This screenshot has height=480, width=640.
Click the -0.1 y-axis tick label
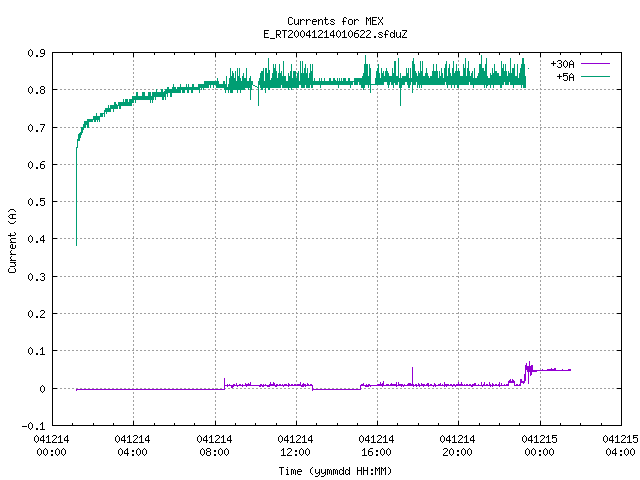[x=33, y=426]
